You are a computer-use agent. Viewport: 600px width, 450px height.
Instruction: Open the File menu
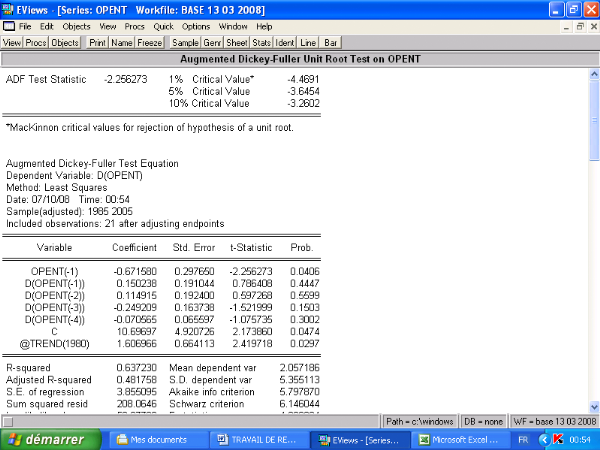(x=25, y=25)
